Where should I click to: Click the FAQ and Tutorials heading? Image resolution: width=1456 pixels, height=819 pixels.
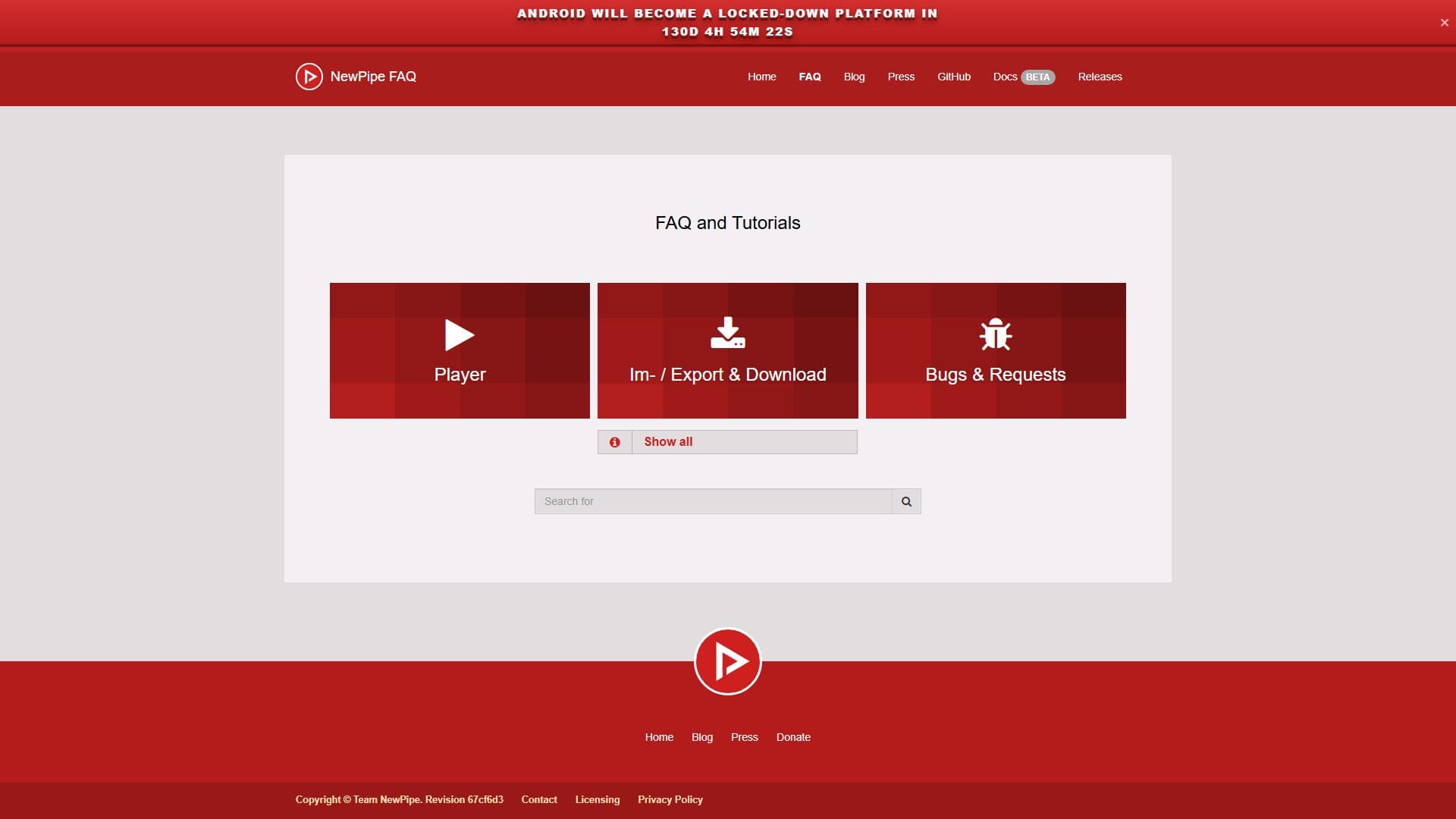pyautogui.click(x=728, y=223)
